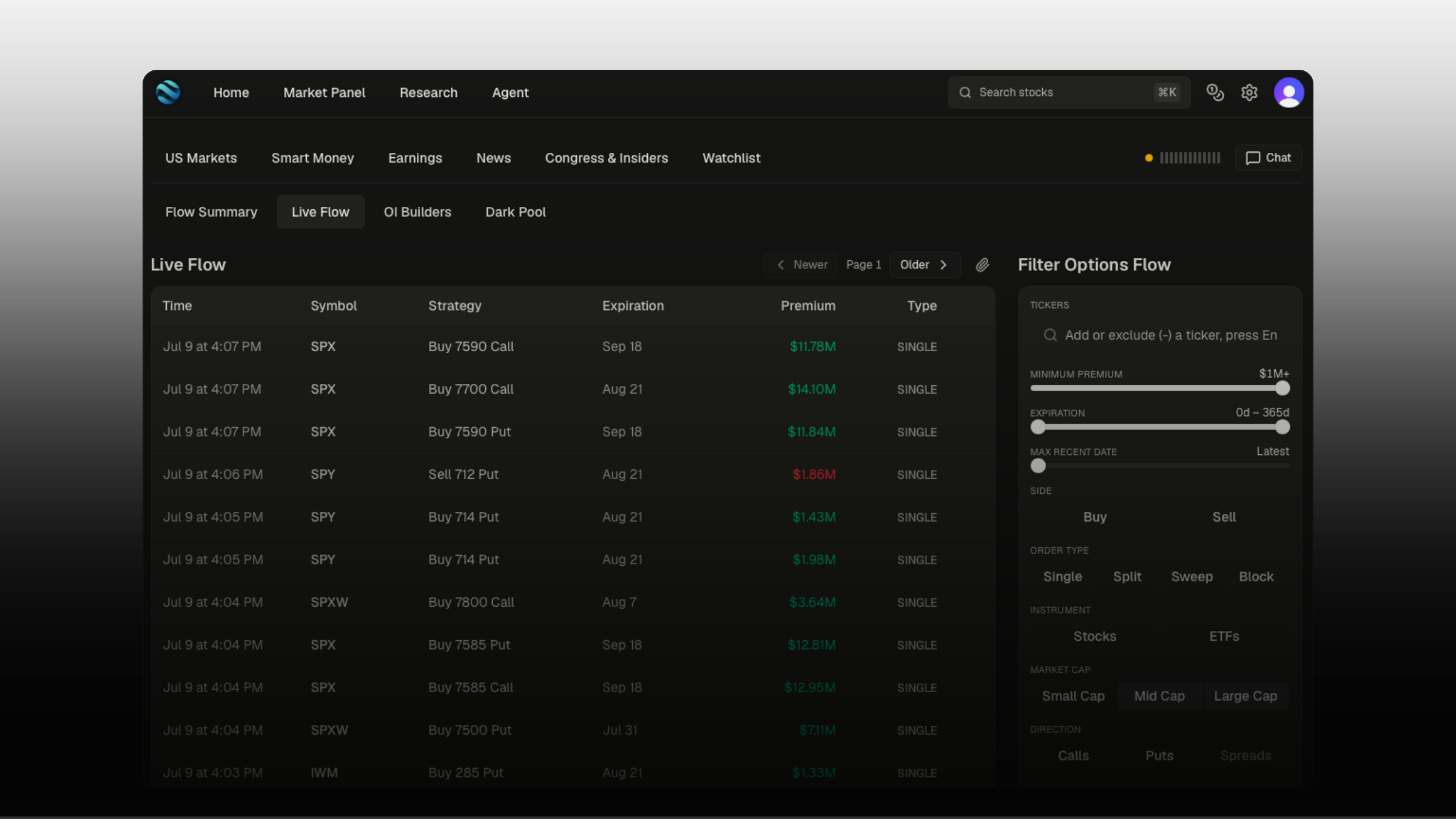
Task: Open the Research section
Action: (428, 92)
